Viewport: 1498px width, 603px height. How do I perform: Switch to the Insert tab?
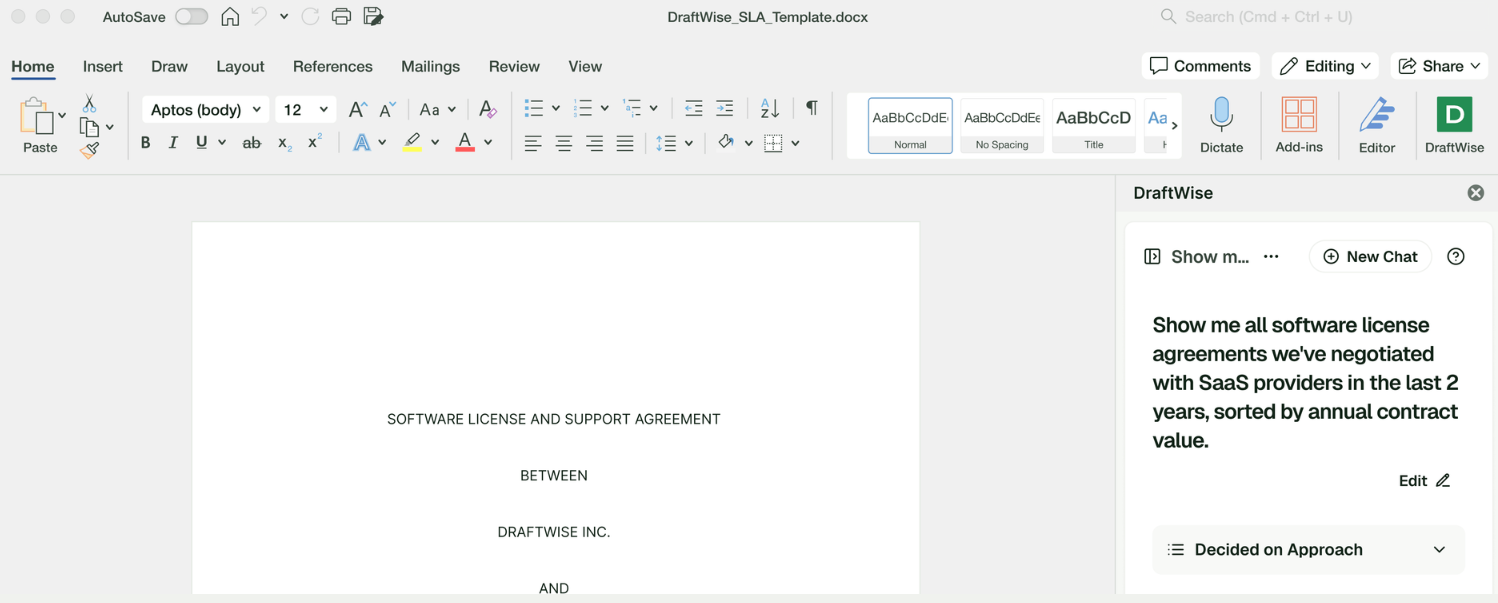[103, 66]
